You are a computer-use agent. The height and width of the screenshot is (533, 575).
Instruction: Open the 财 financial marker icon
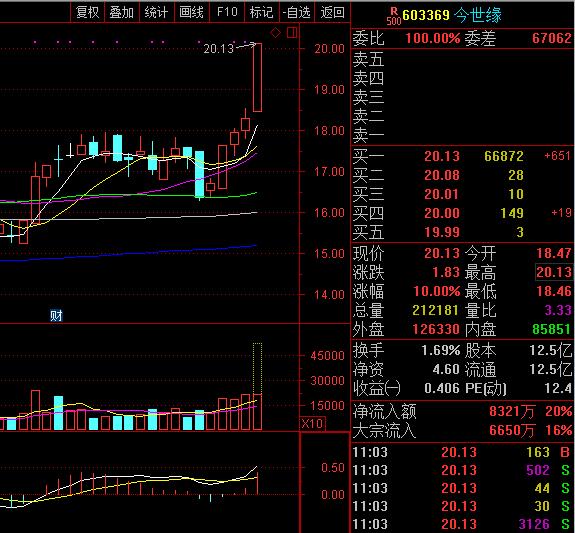(x=56, y=315)
